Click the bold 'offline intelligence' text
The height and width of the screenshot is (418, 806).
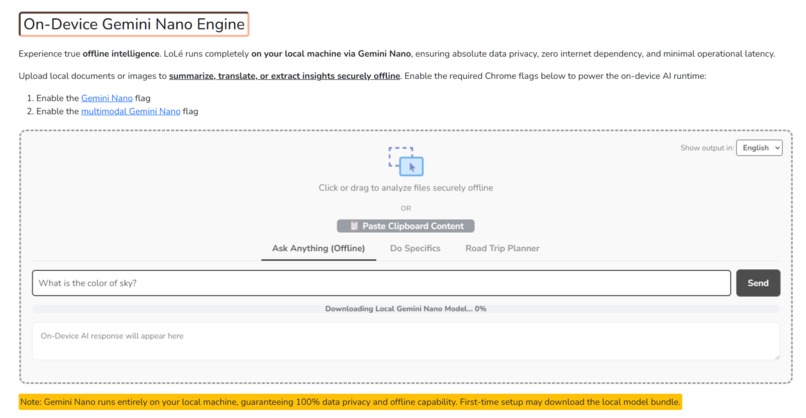121,54
